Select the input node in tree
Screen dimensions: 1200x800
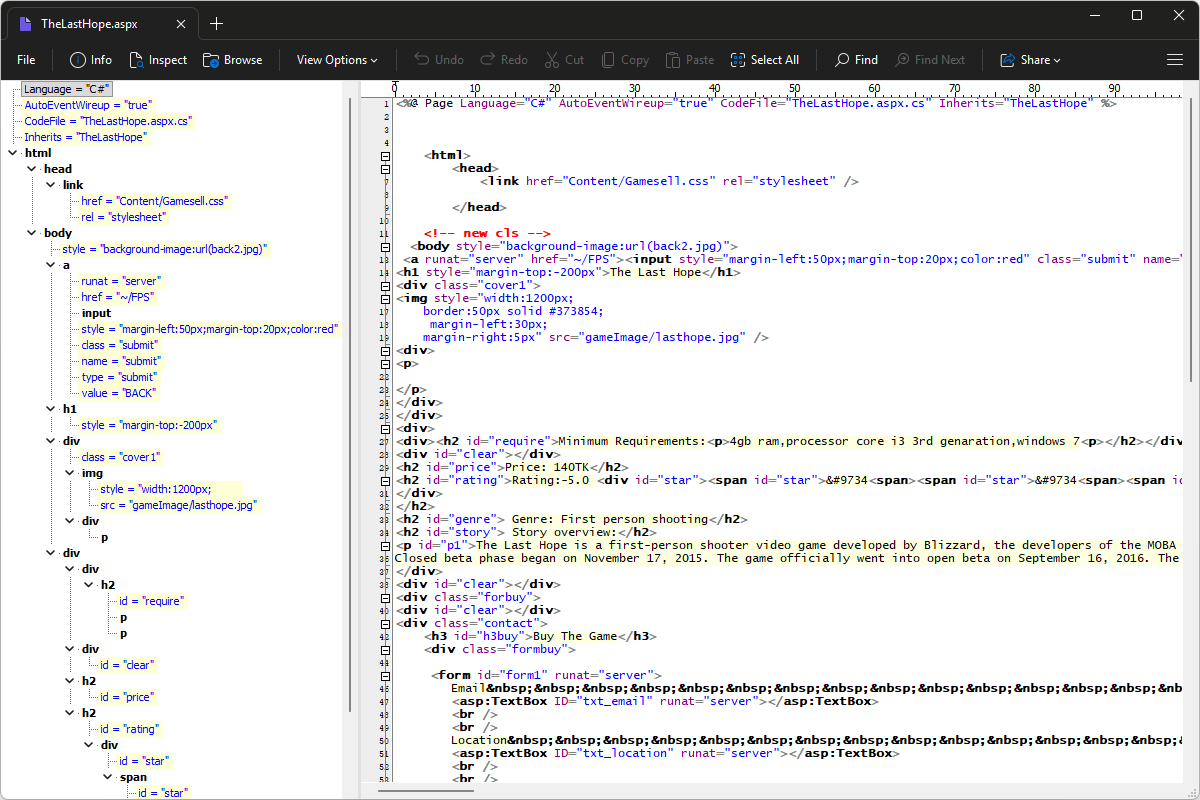96,313
